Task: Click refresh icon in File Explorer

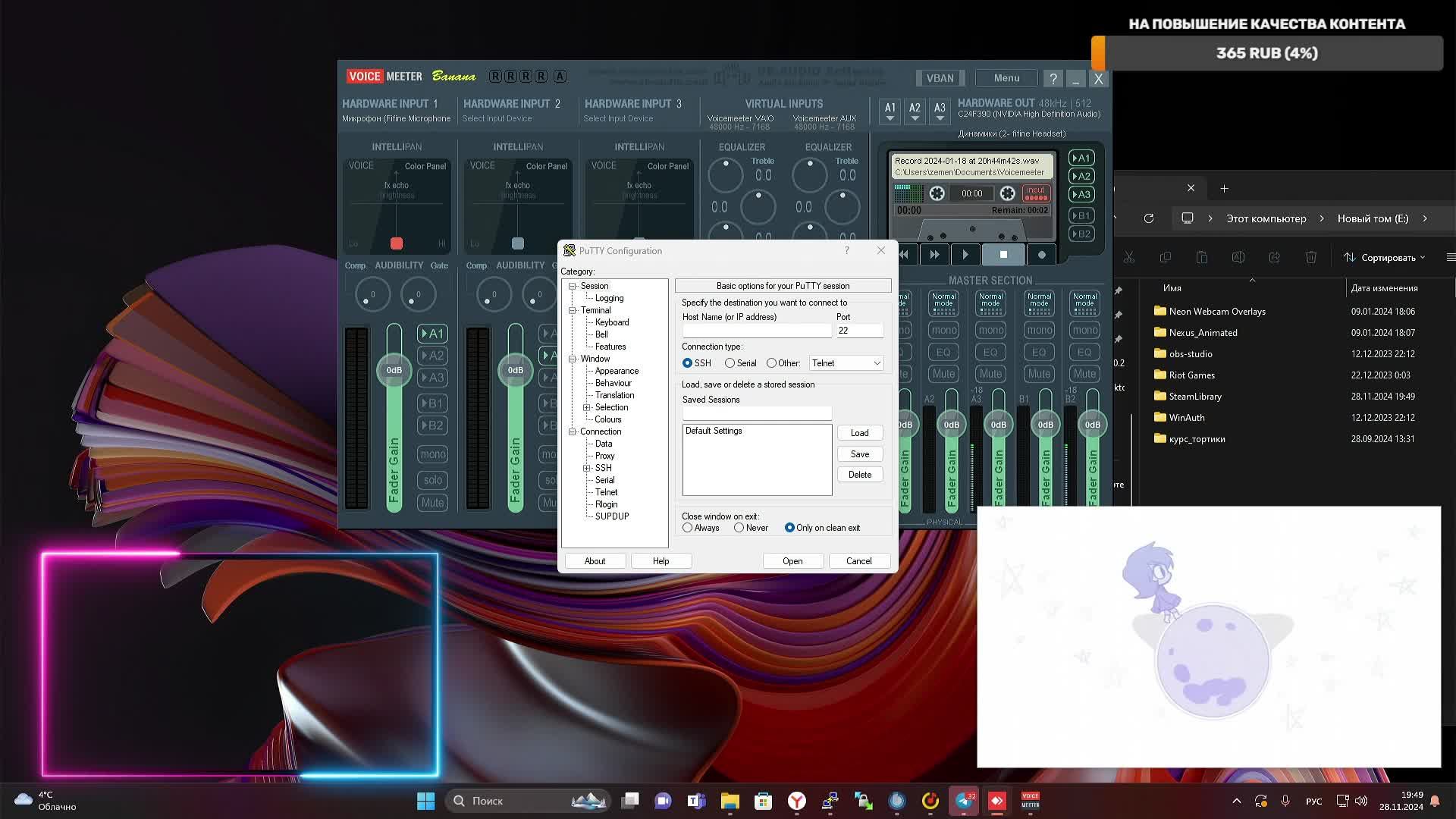Action: point(1149,218)
